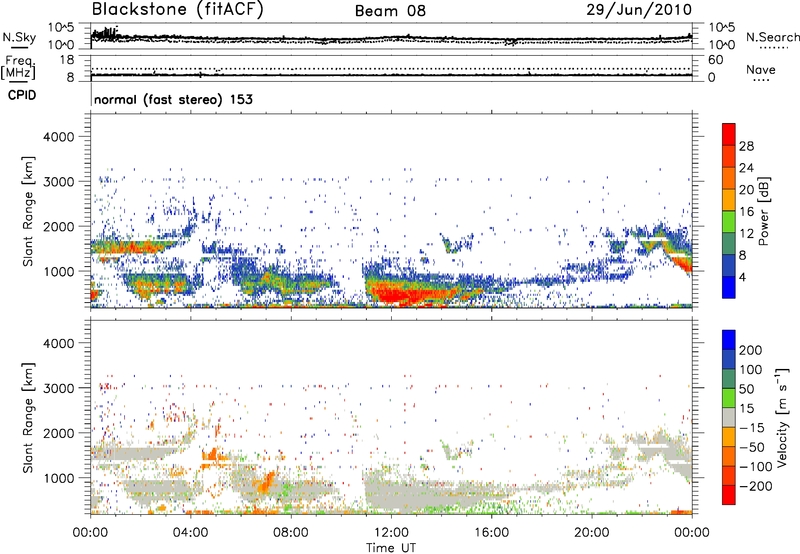Click the -15 label on Velocity color bar
Image resolution: width=800 pixels, height=554 pixels.
click(752, 428)
